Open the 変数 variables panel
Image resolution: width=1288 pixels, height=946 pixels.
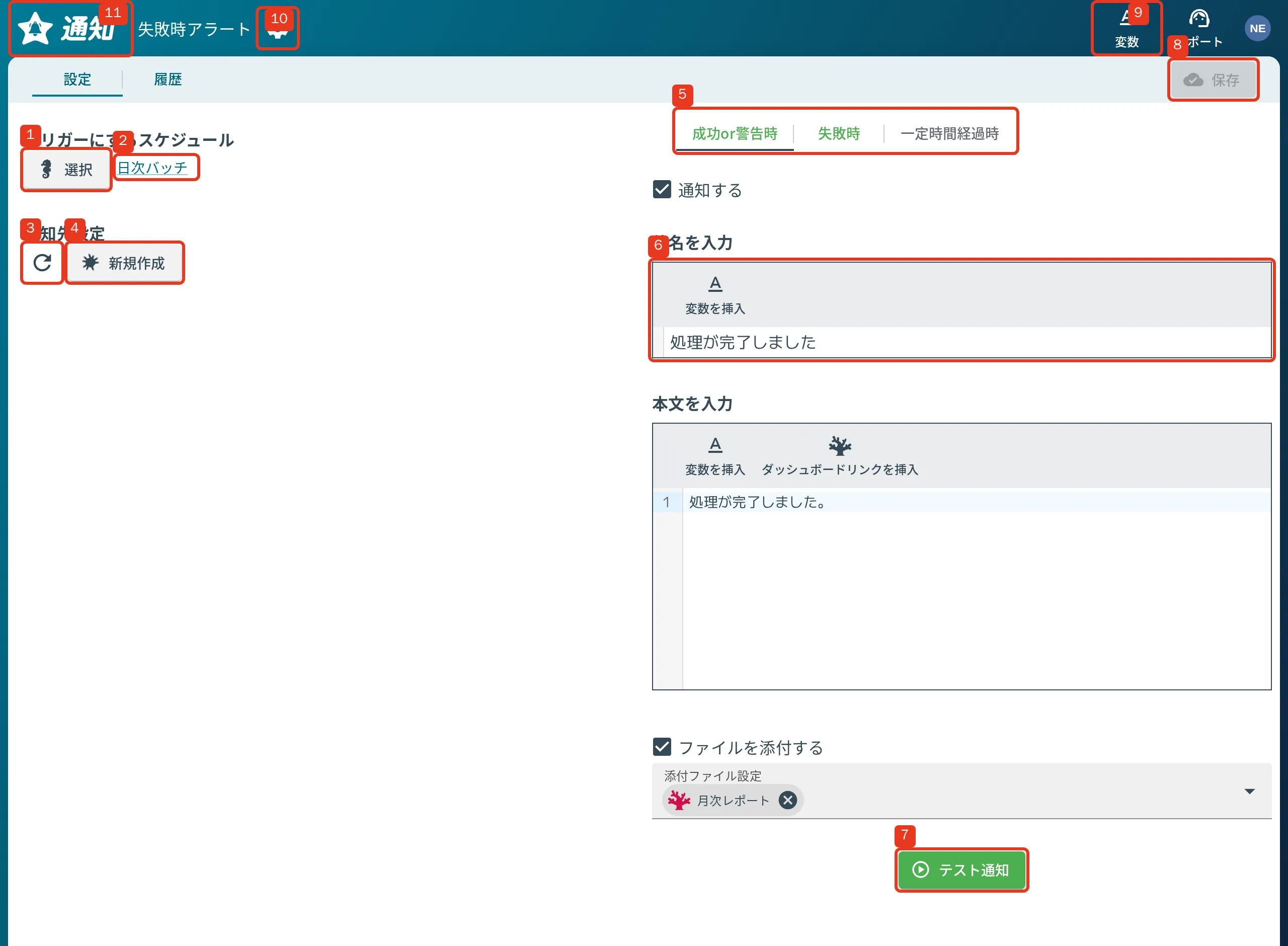coord(1126,28)
